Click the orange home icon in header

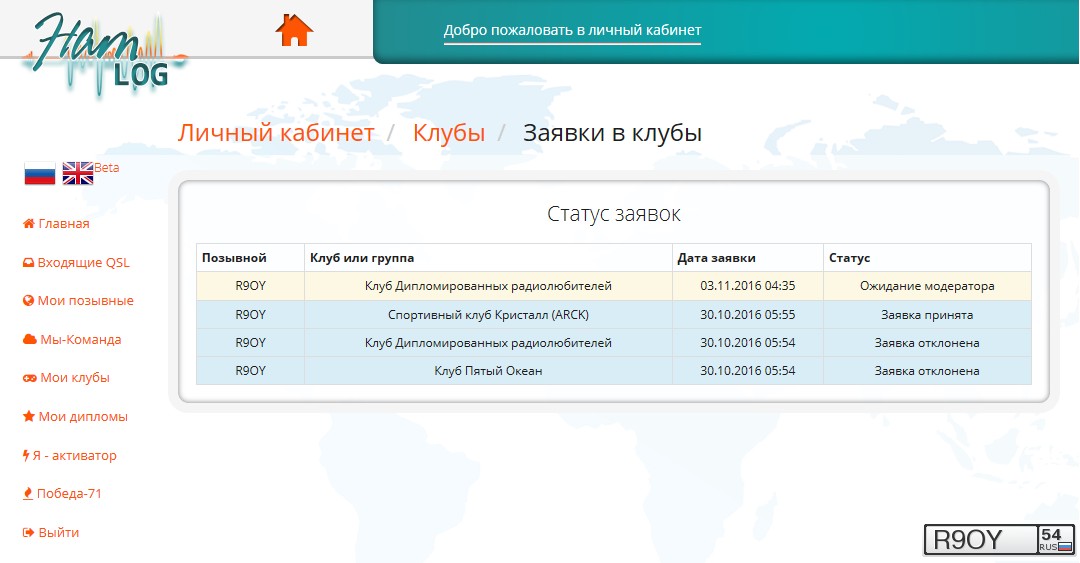pos(294,30)
